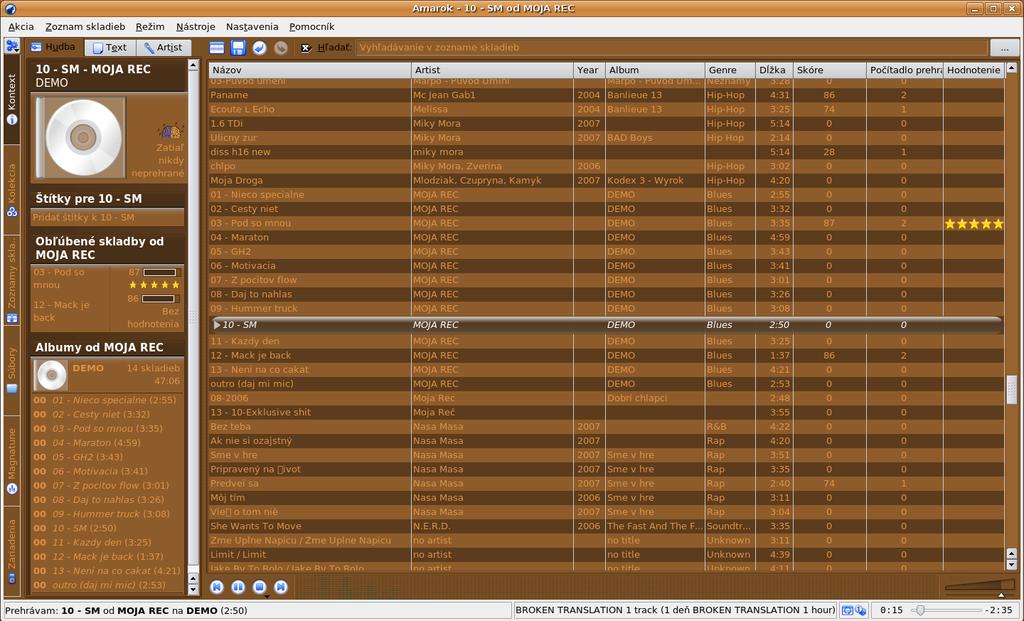Select the '04 - Maraton' playlist row
The image size is (1024, 621).
click(606, 238)
